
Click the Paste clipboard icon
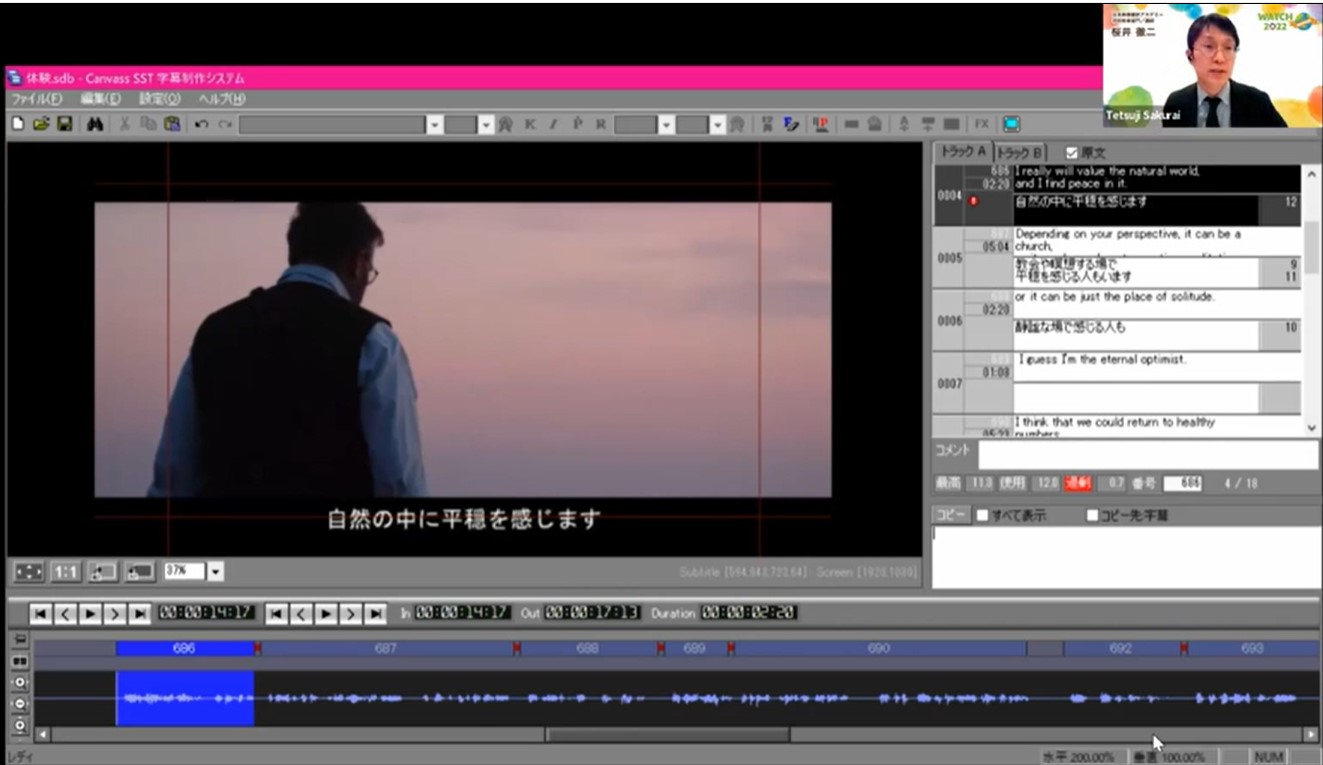click(x=172, y=124)
